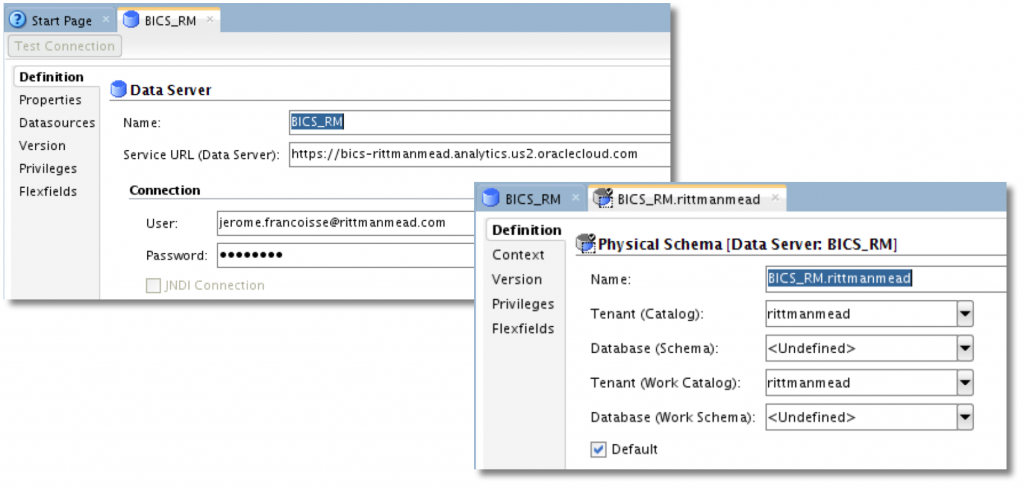Click the Physical Schema Name field

click(x=886, y=278)
